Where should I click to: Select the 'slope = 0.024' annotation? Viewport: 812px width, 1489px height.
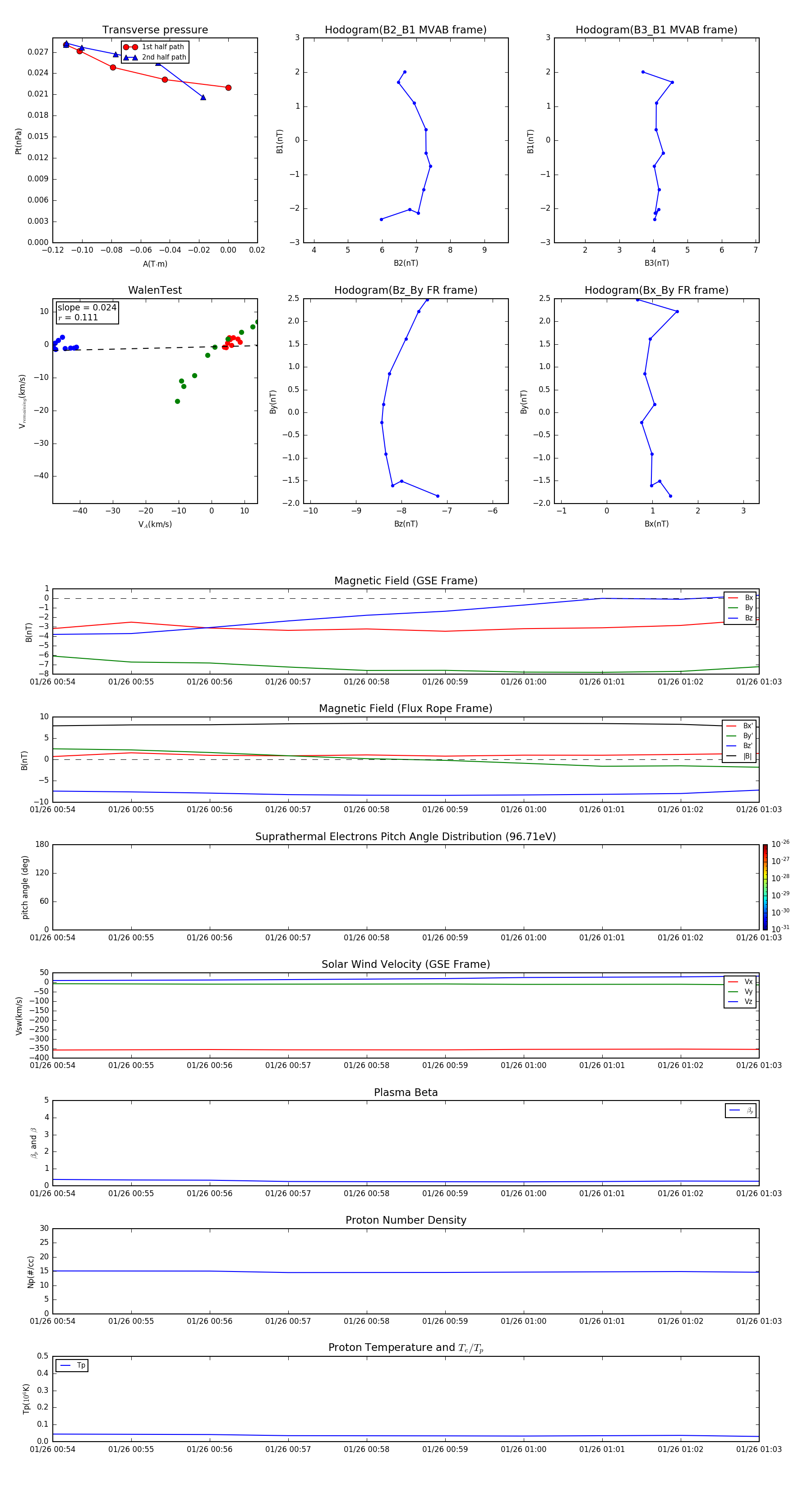87,308
